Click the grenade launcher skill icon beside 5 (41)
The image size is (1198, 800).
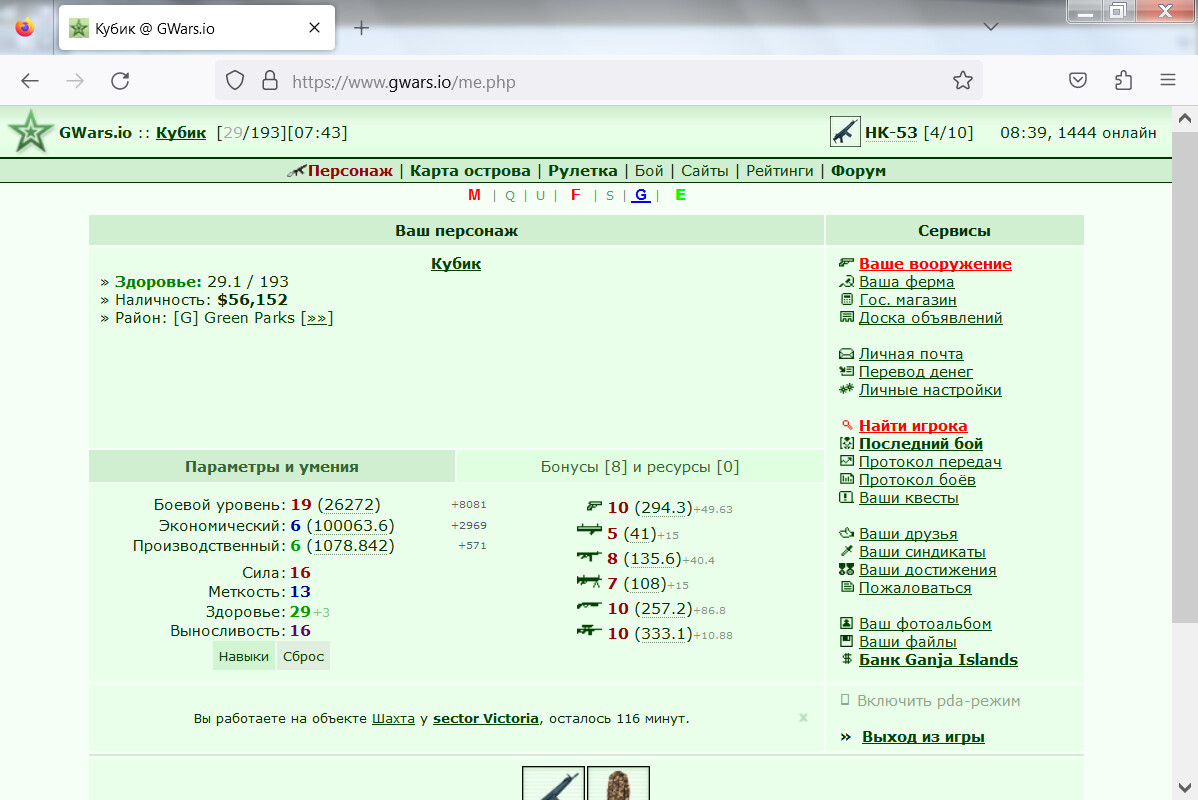tap(589, 529)
